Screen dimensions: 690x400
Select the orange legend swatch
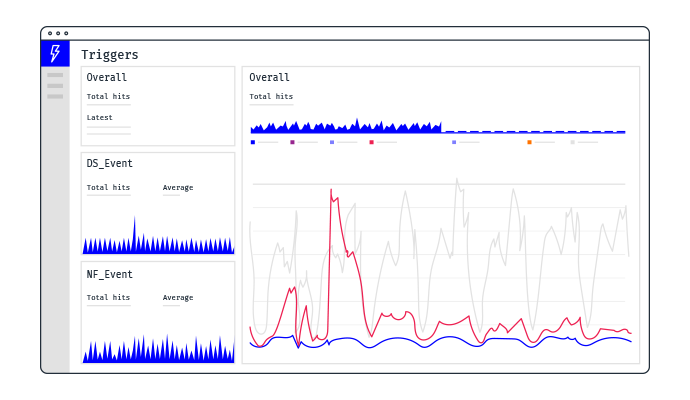(x=529, y=142)
